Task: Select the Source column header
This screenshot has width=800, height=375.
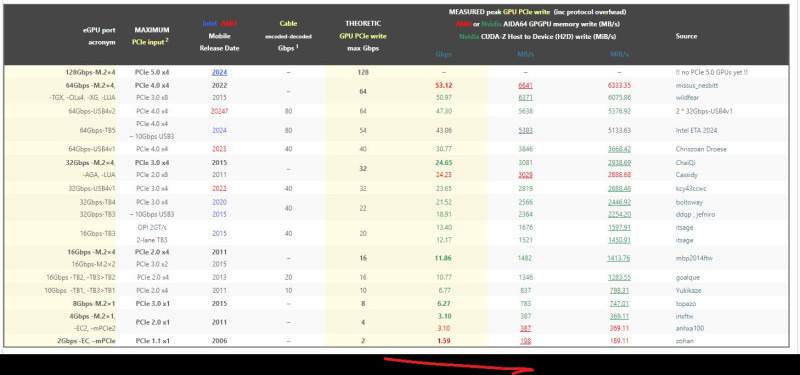Action: [x=686, y=36]
